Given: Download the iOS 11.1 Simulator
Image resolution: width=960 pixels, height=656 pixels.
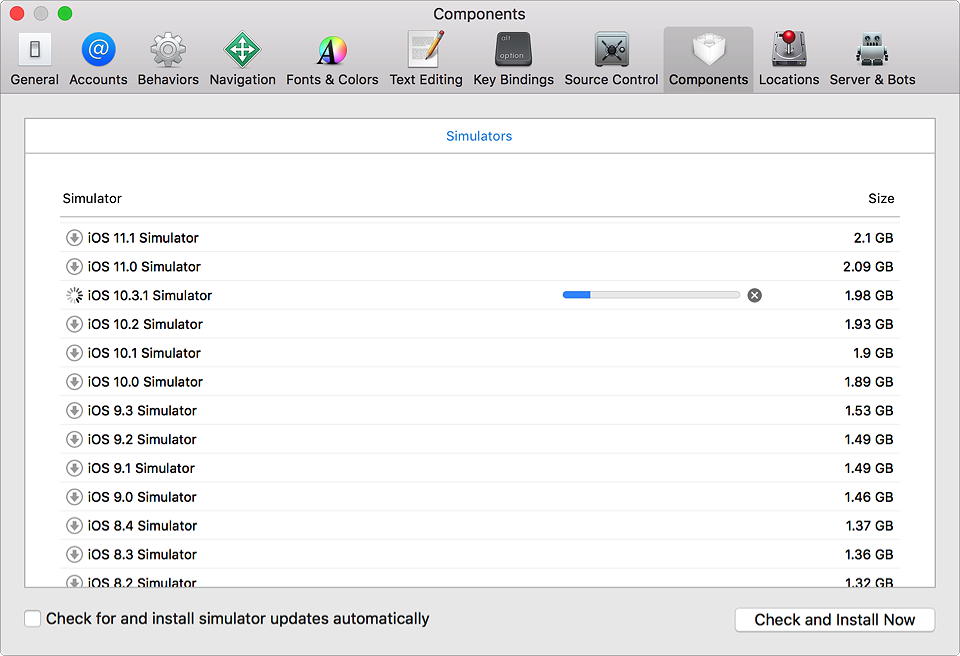Looking at the screenshot, I should coord(74,238).
